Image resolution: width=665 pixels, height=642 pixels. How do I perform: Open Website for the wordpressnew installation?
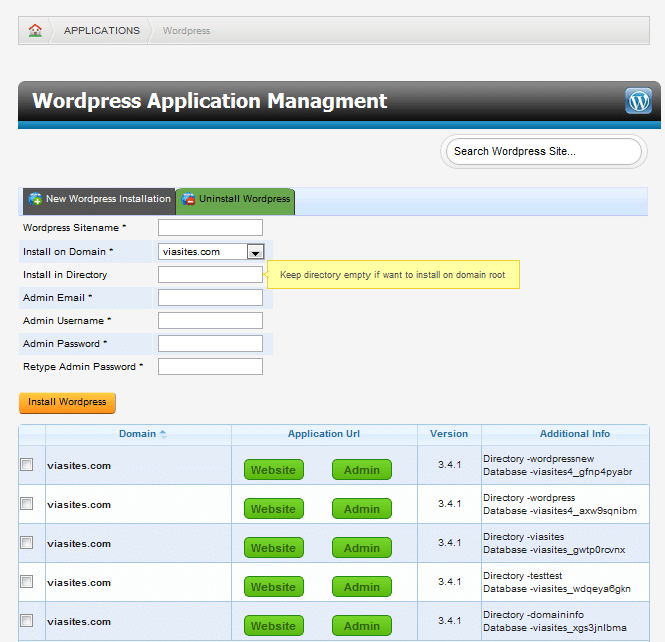273,470
